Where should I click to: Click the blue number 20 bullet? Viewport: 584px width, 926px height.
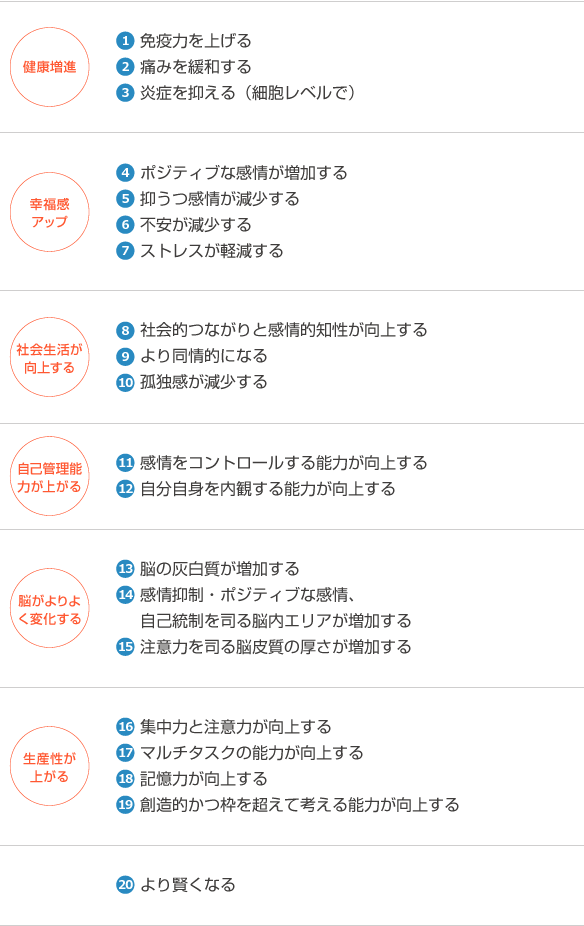[125, 885]
